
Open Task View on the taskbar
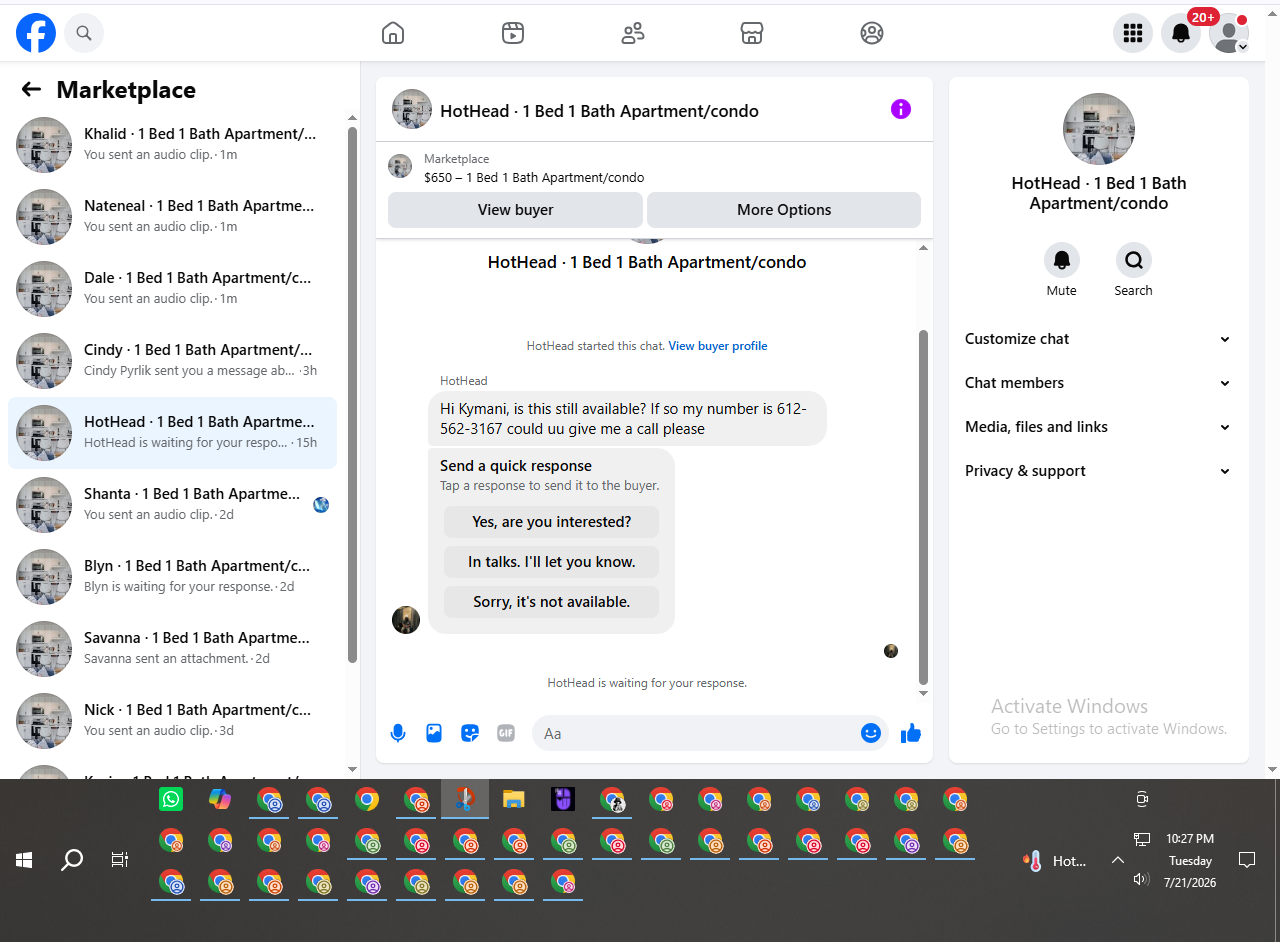[x=120, y=860]
